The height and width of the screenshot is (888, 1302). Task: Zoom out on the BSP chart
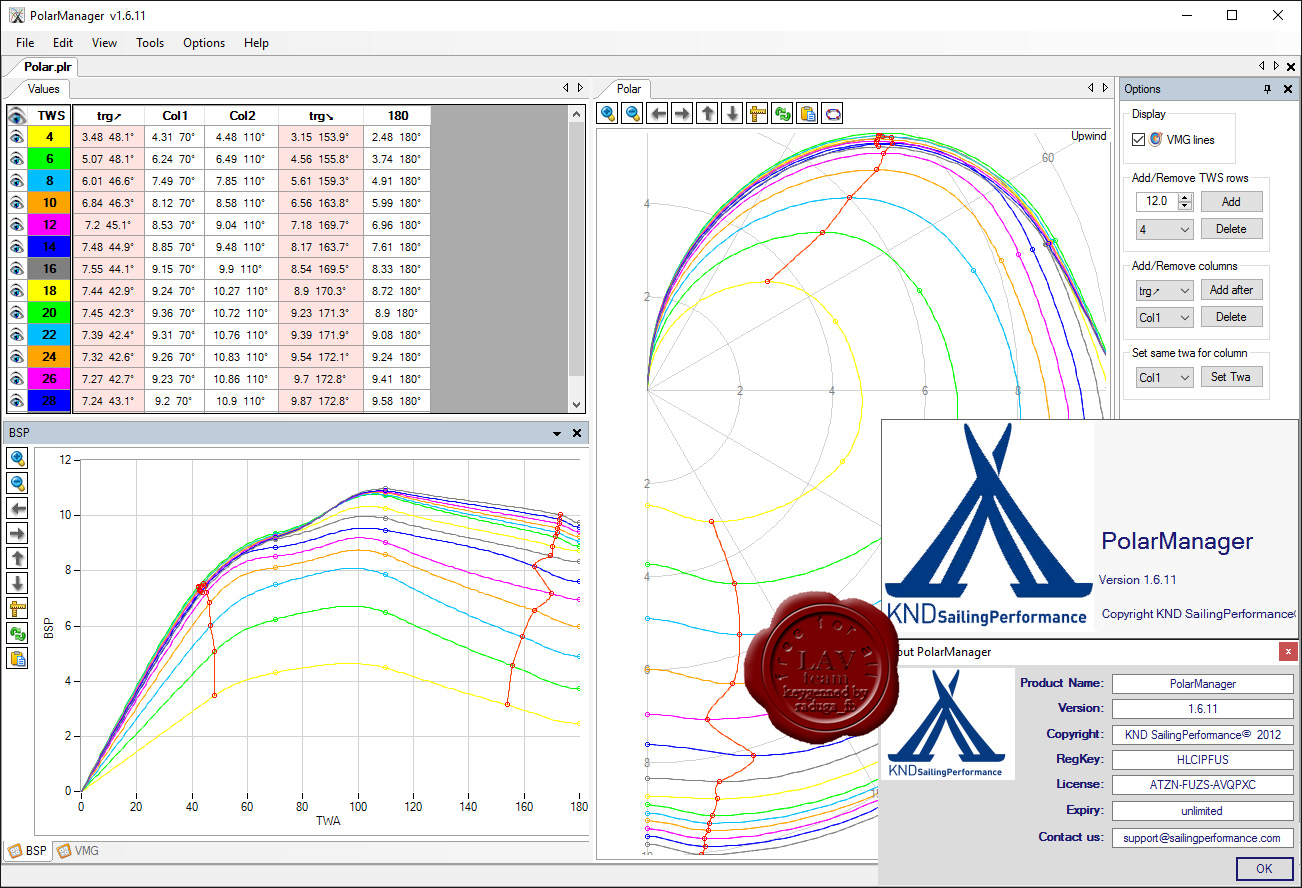(17, 483)
